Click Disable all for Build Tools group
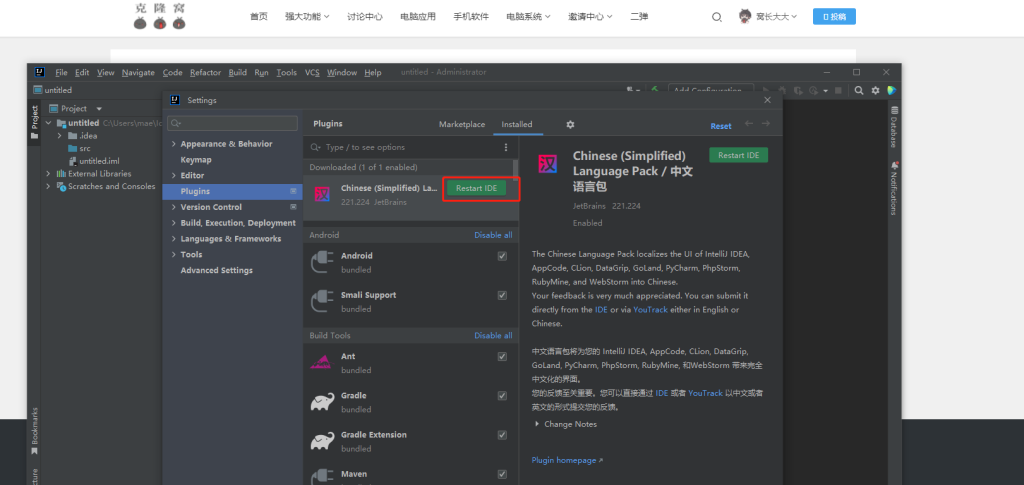The image size is (1024, 485). tap(493, 336)
